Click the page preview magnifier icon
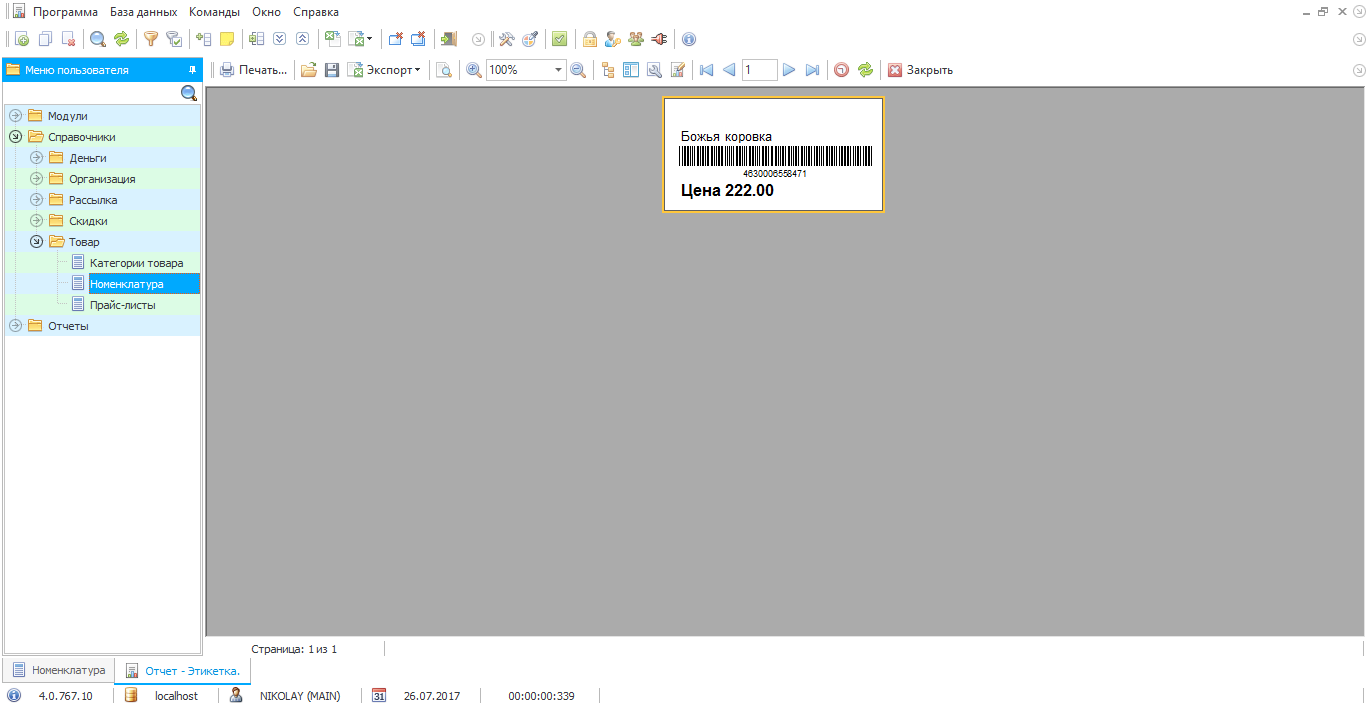 pyautogui.click(x=444, y=70)
